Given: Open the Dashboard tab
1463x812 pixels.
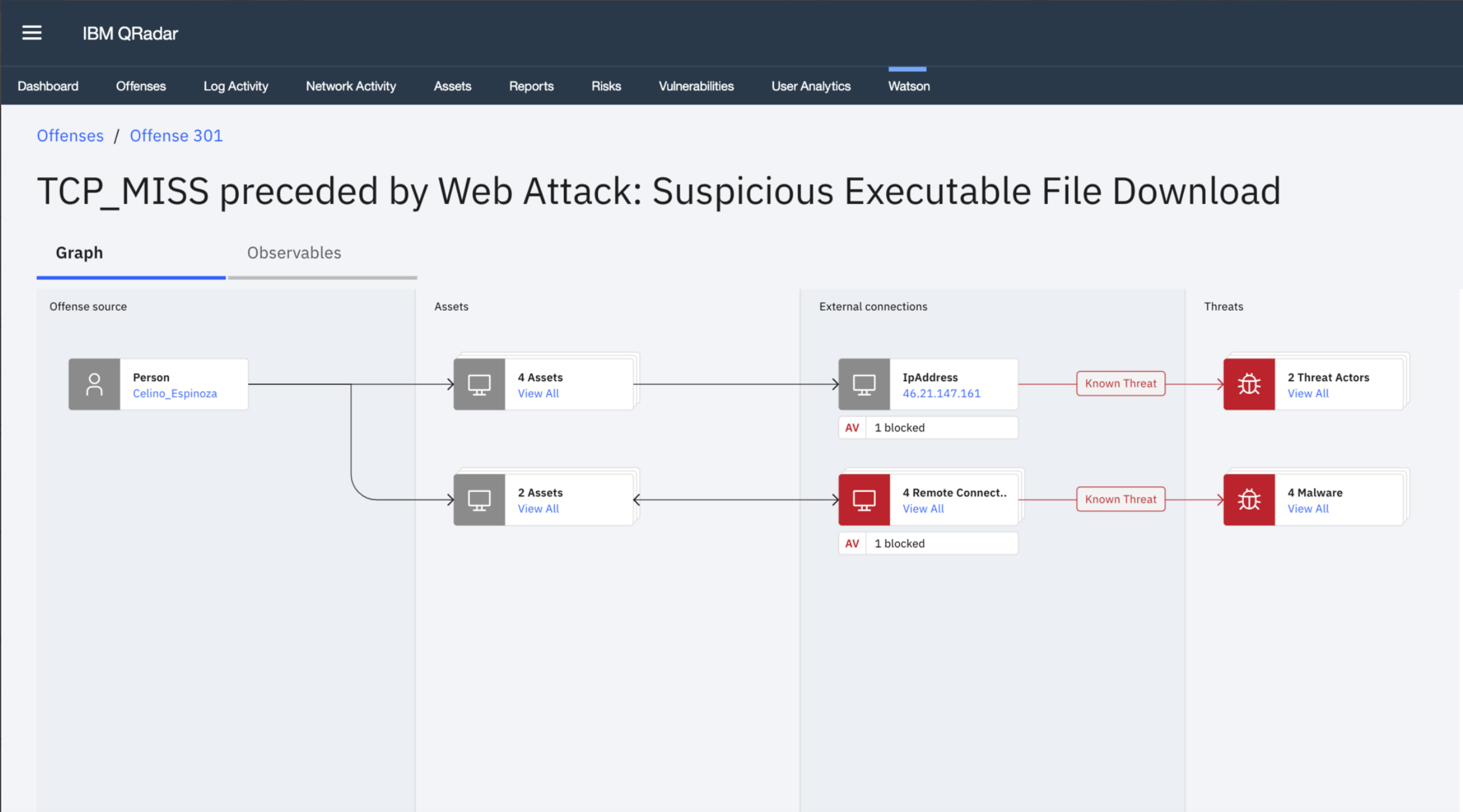Looking at the screenshot, I should tap(48, 86).
